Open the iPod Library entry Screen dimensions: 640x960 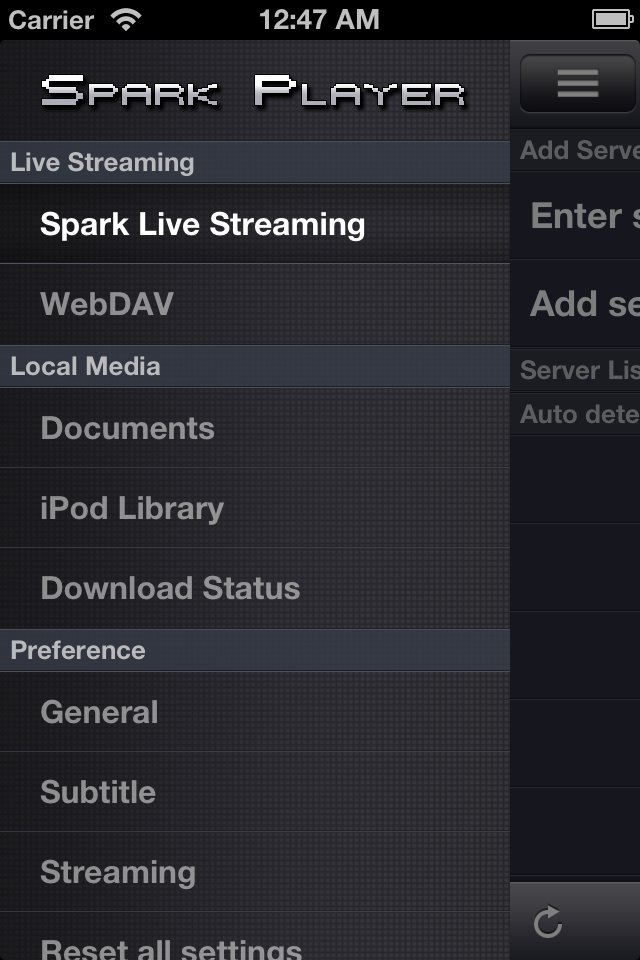click(x=255, y=508)
